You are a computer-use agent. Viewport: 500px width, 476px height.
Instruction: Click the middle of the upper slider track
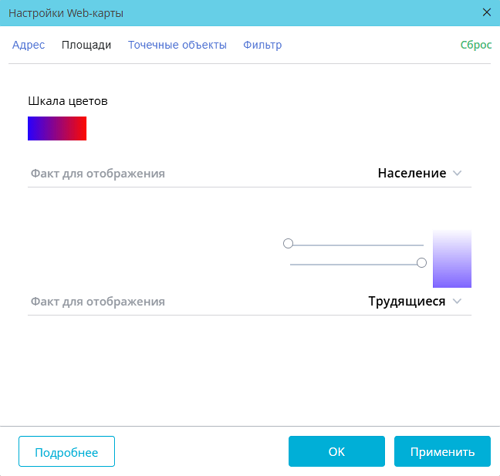(x=357, y=245)
